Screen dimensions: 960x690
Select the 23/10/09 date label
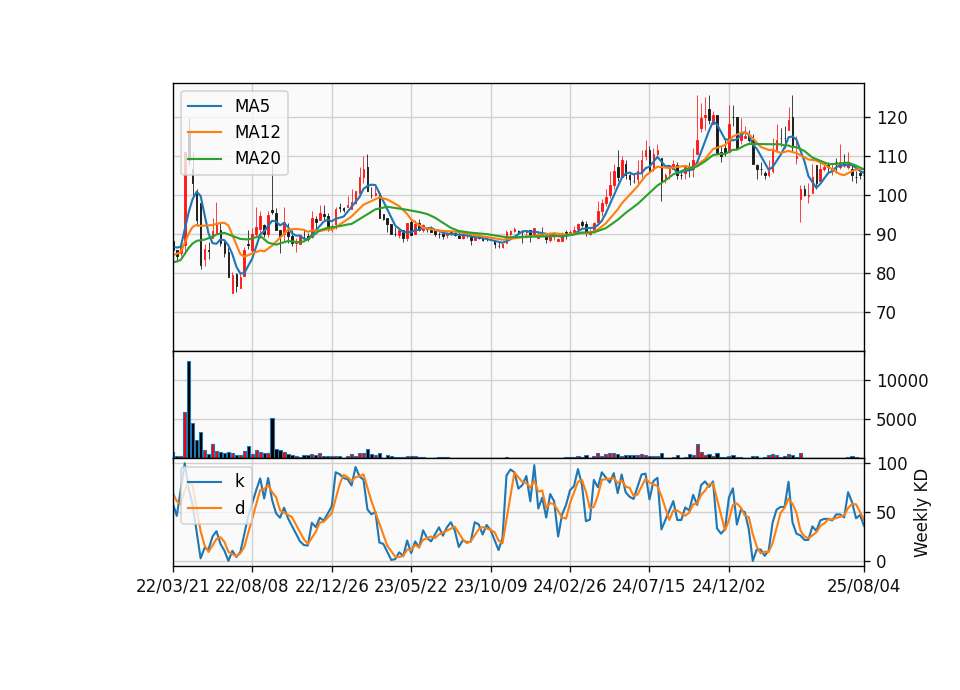click(490, 586)
